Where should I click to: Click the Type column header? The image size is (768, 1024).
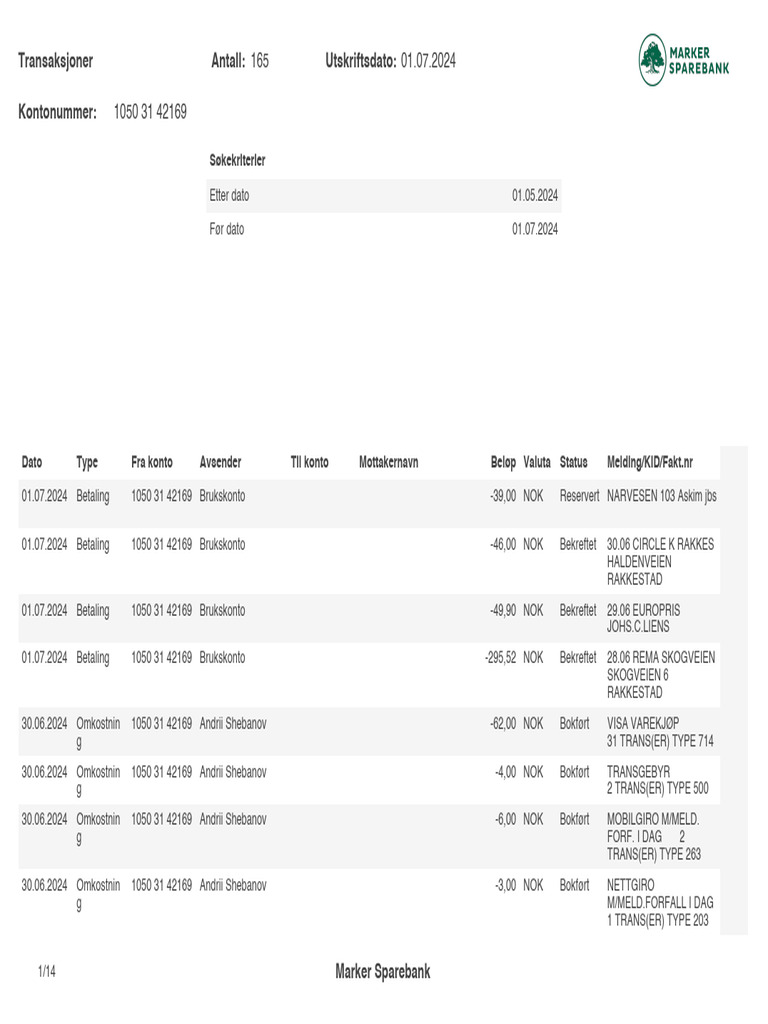[x=87, y=463]
